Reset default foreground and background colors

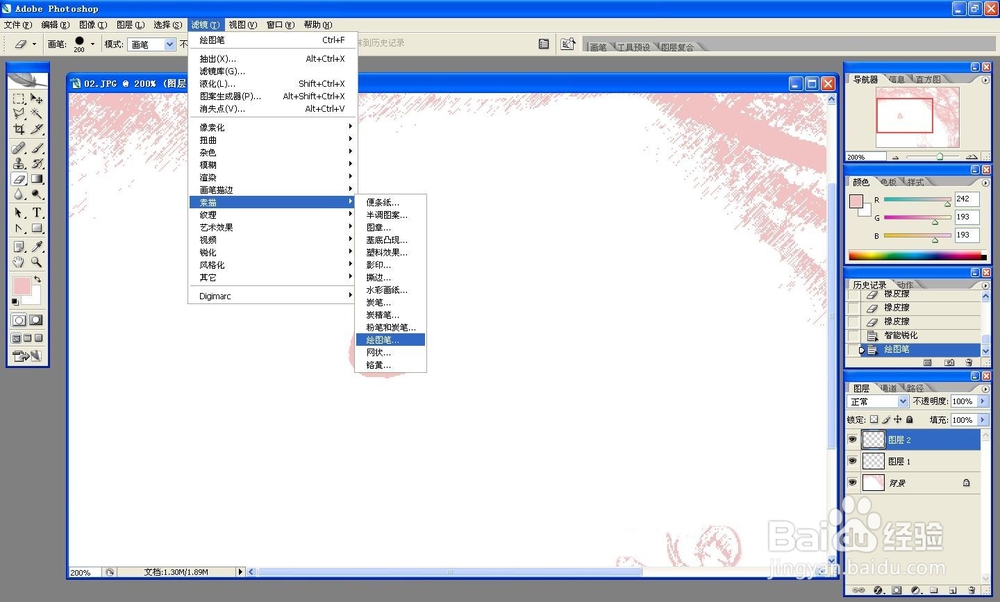[x=15, y=302]
